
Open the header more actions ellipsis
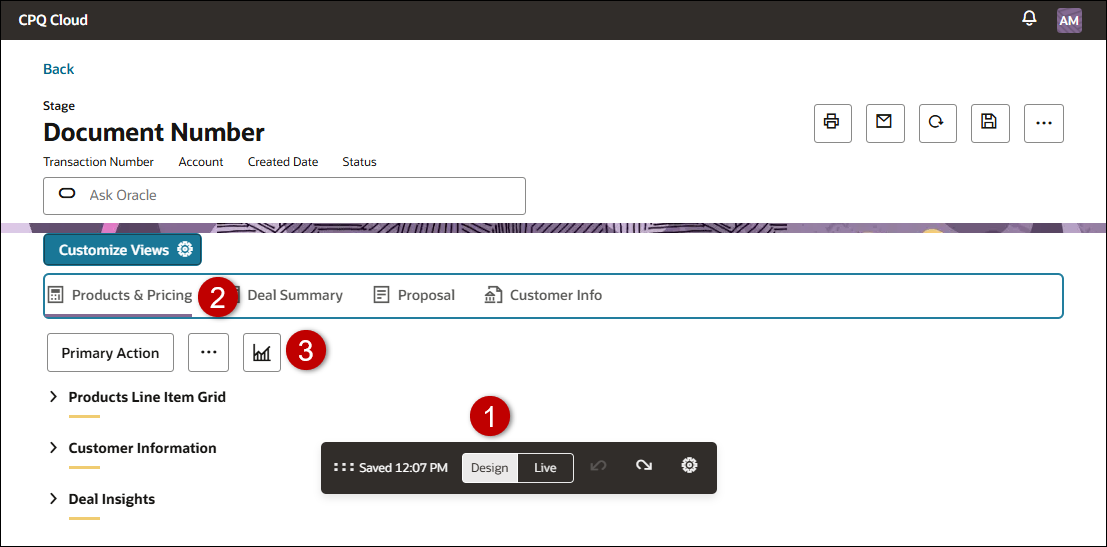(x=1043, y=124)
